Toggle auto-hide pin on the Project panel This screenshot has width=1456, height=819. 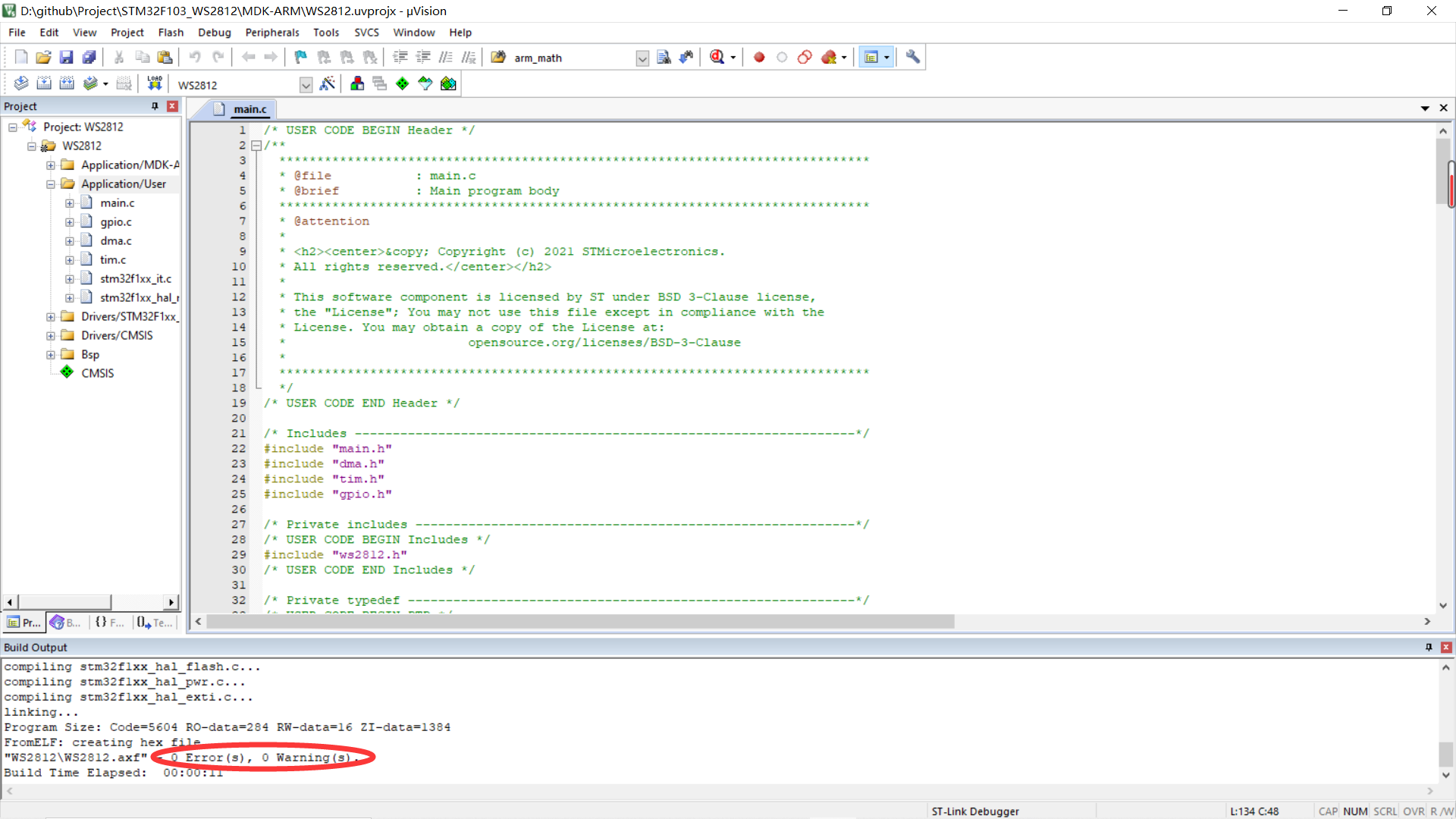(154, 106)
